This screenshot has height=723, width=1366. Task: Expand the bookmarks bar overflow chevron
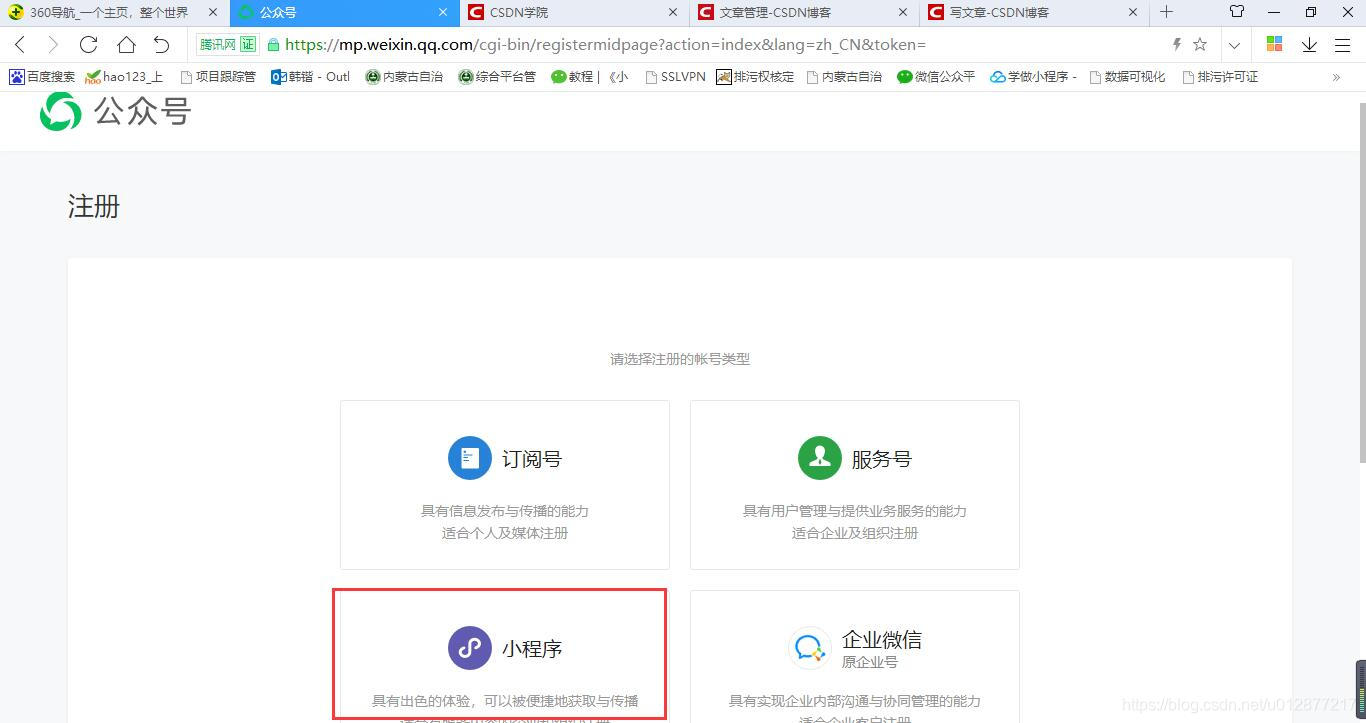pos(1336,77)
